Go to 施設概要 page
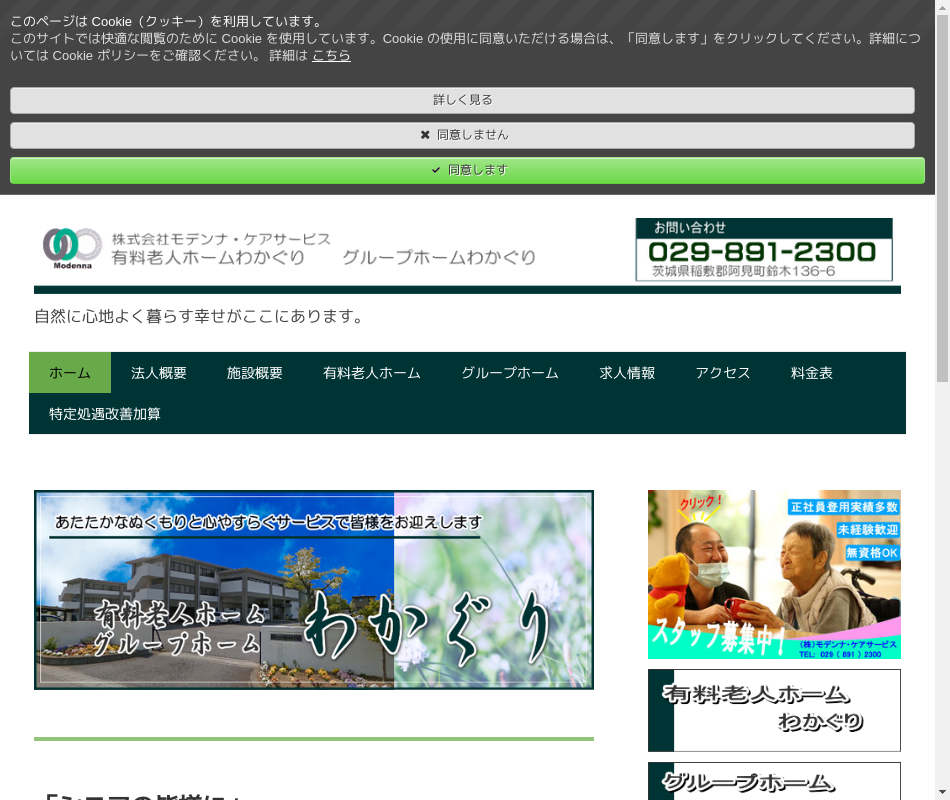Image resolution: width=950 pixels, height=800 pixels. 255,373
